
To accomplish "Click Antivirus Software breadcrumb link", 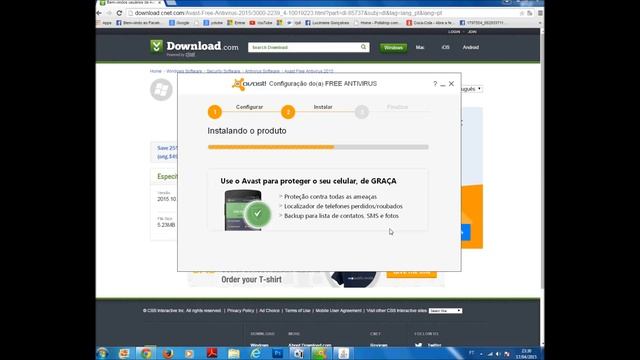I will point(262,71).
